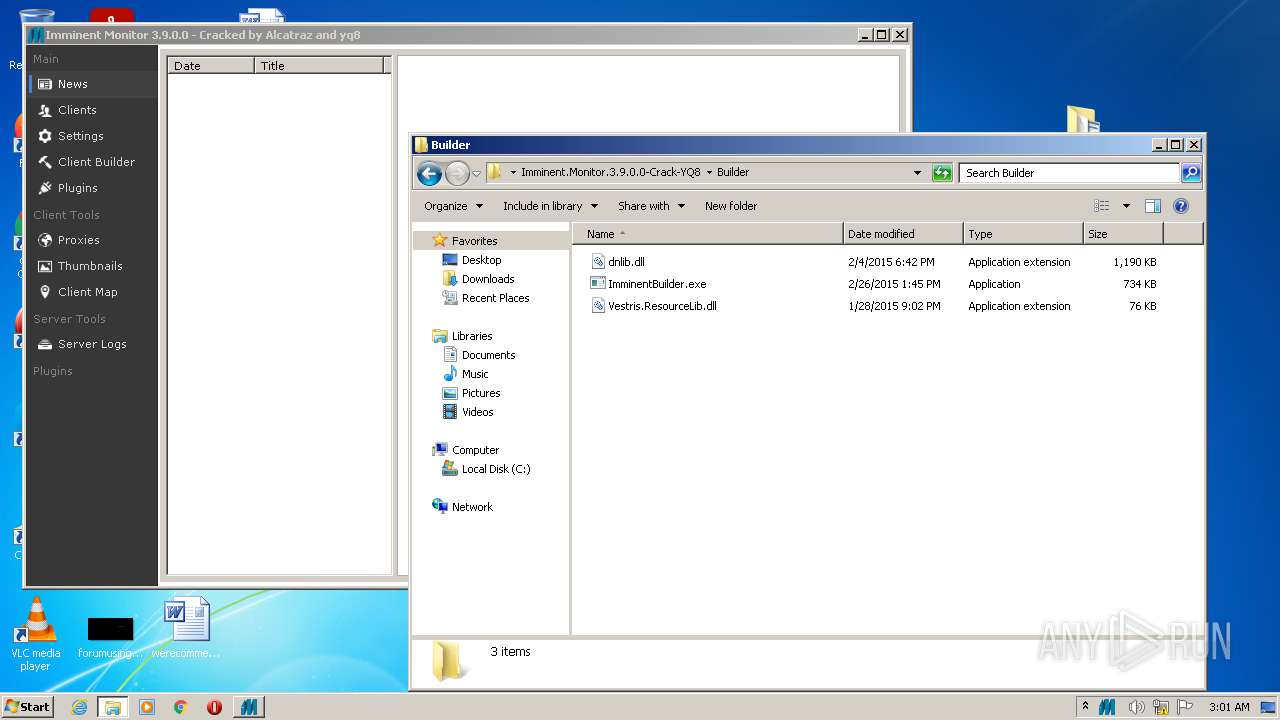Click the system clock showing 3:01 AM
This screenshot has width=1280, height=720.
1229,707
